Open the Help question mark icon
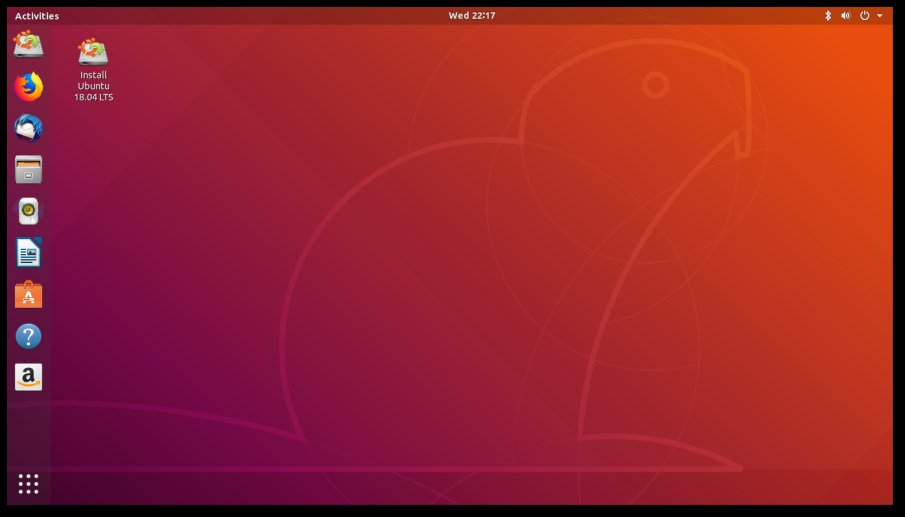Screen dimensions: 905x517 pyautogui.click(x=28, y=336)
